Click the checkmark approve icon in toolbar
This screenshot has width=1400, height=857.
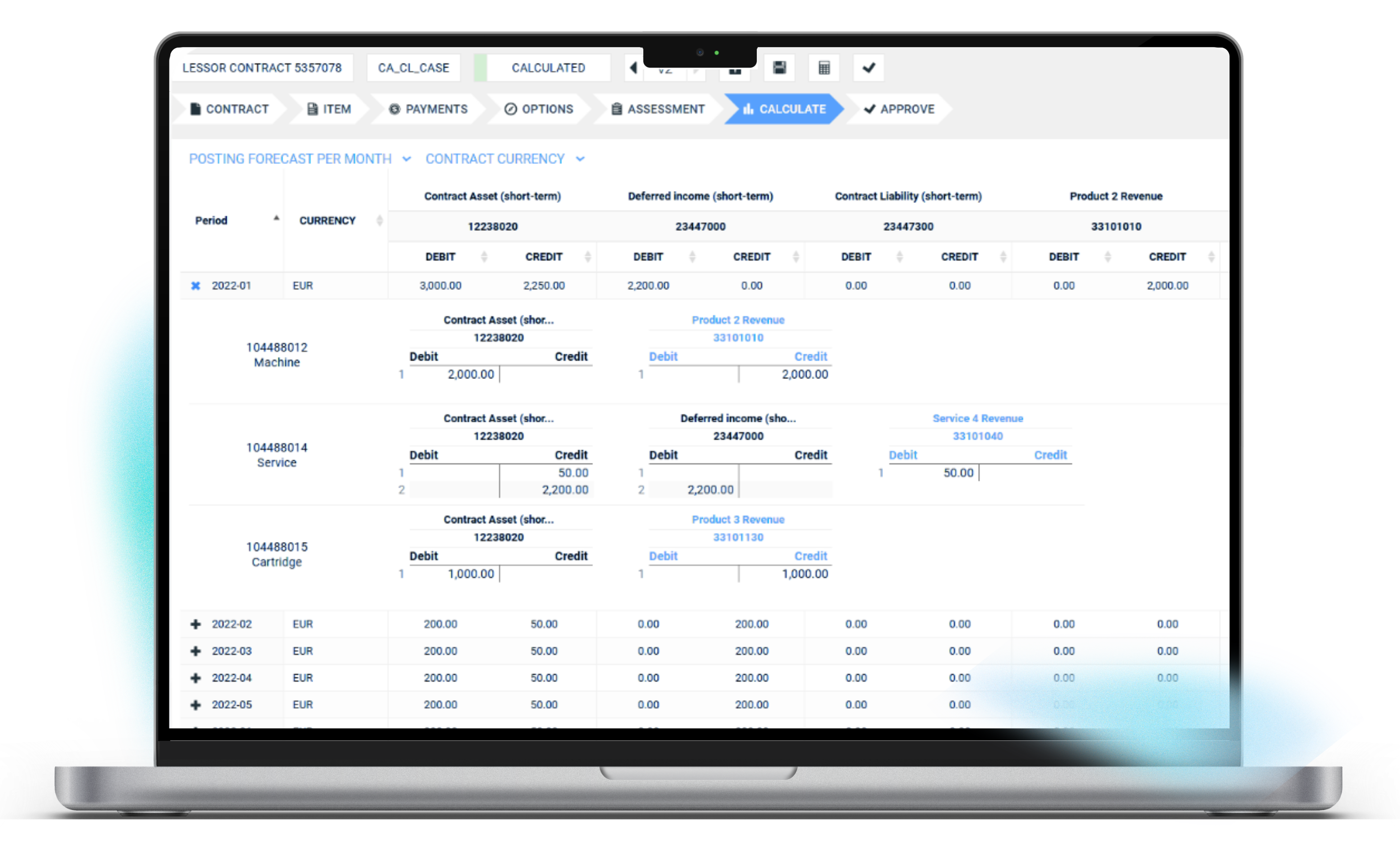pyautogui.click(x=868, y=67)
